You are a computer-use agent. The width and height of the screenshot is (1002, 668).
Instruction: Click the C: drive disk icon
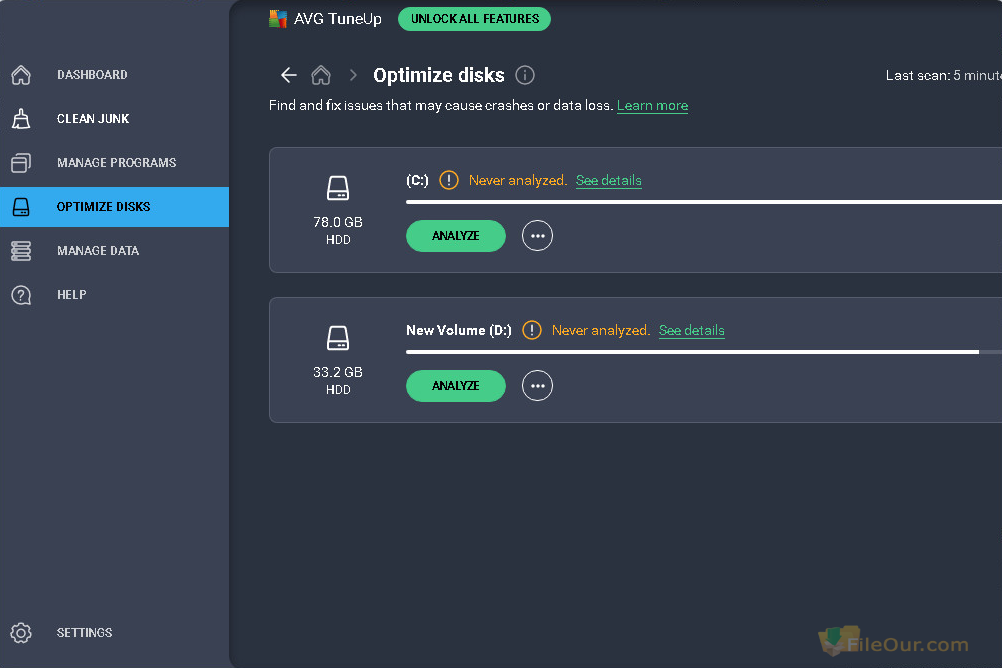click(x=338, y=189)
